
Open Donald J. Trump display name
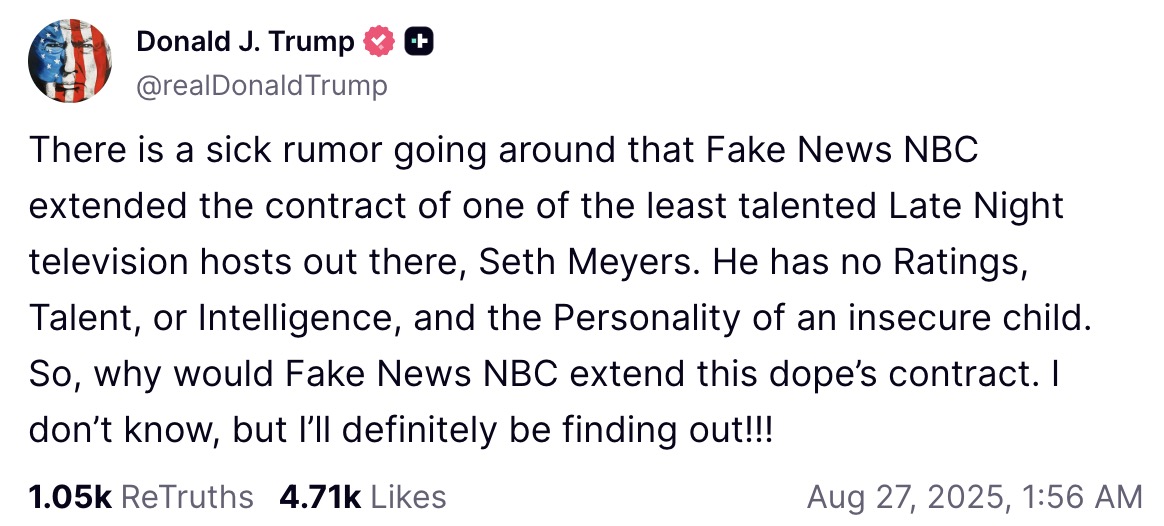[x=246, y=43]
